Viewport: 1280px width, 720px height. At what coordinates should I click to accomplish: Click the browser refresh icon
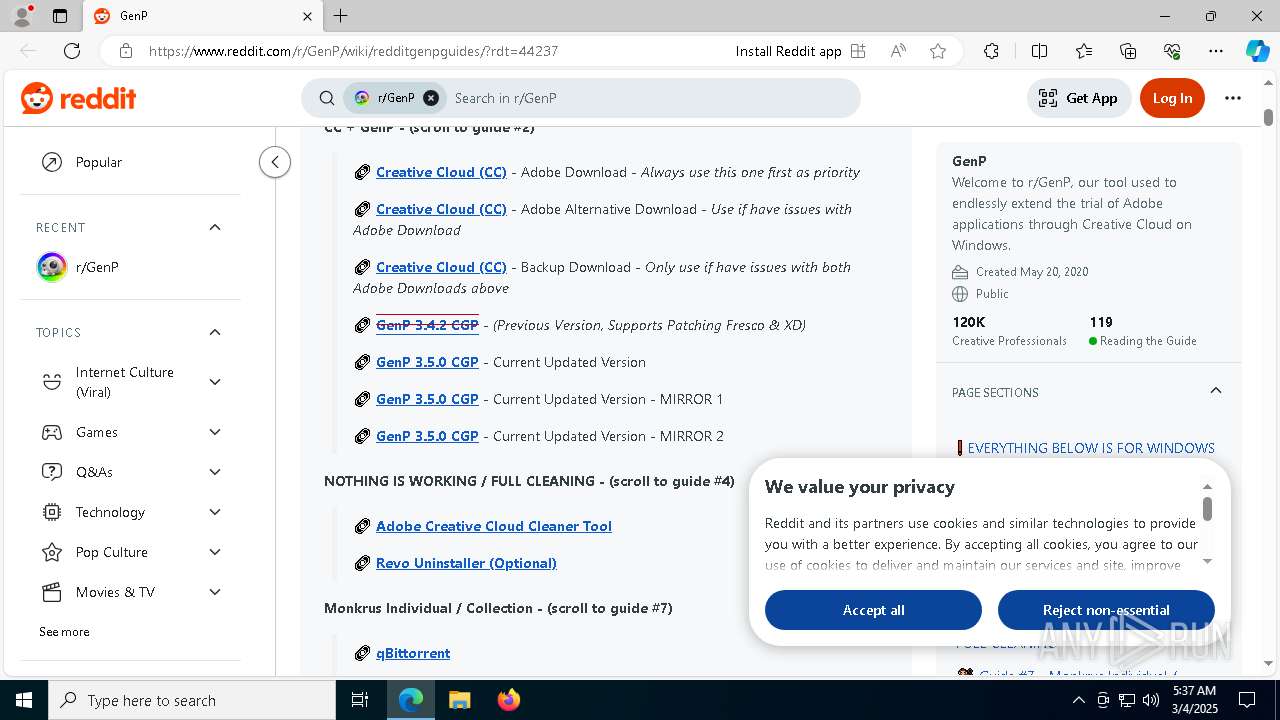72,51
